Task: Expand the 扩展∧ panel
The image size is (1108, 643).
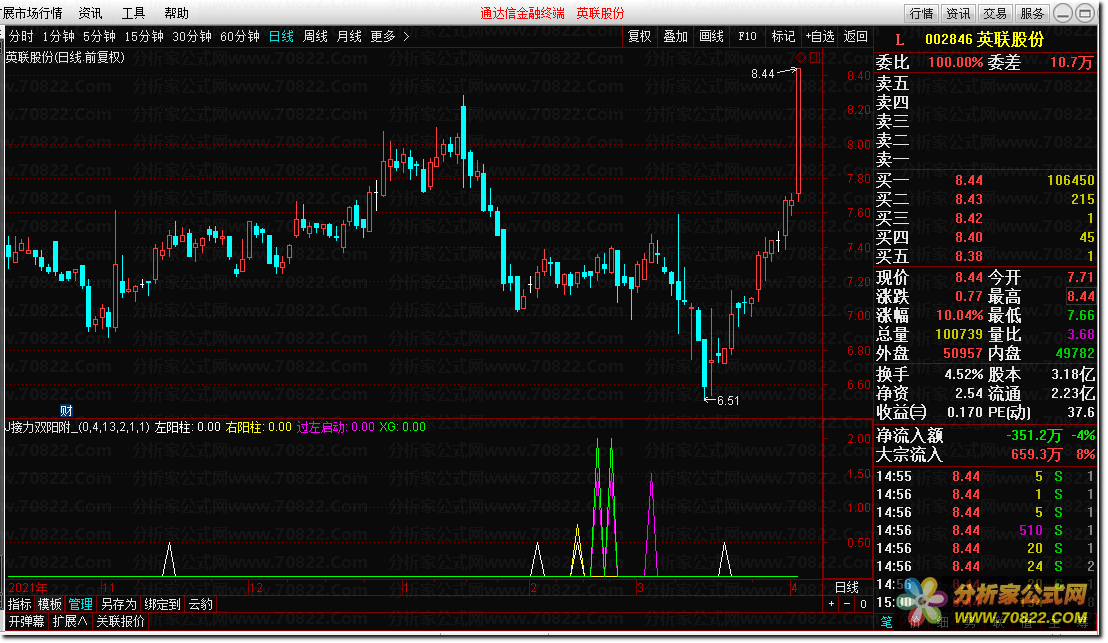Action: pos(70,621)
